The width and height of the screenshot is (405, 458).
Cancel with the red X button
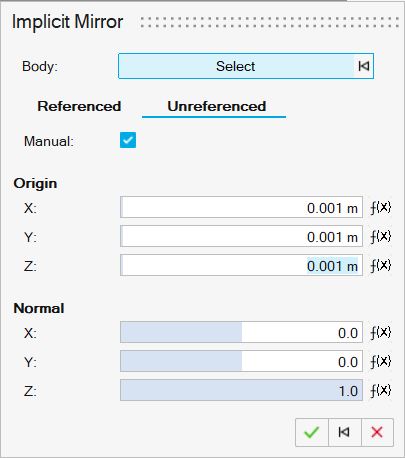tap(377, 432)
